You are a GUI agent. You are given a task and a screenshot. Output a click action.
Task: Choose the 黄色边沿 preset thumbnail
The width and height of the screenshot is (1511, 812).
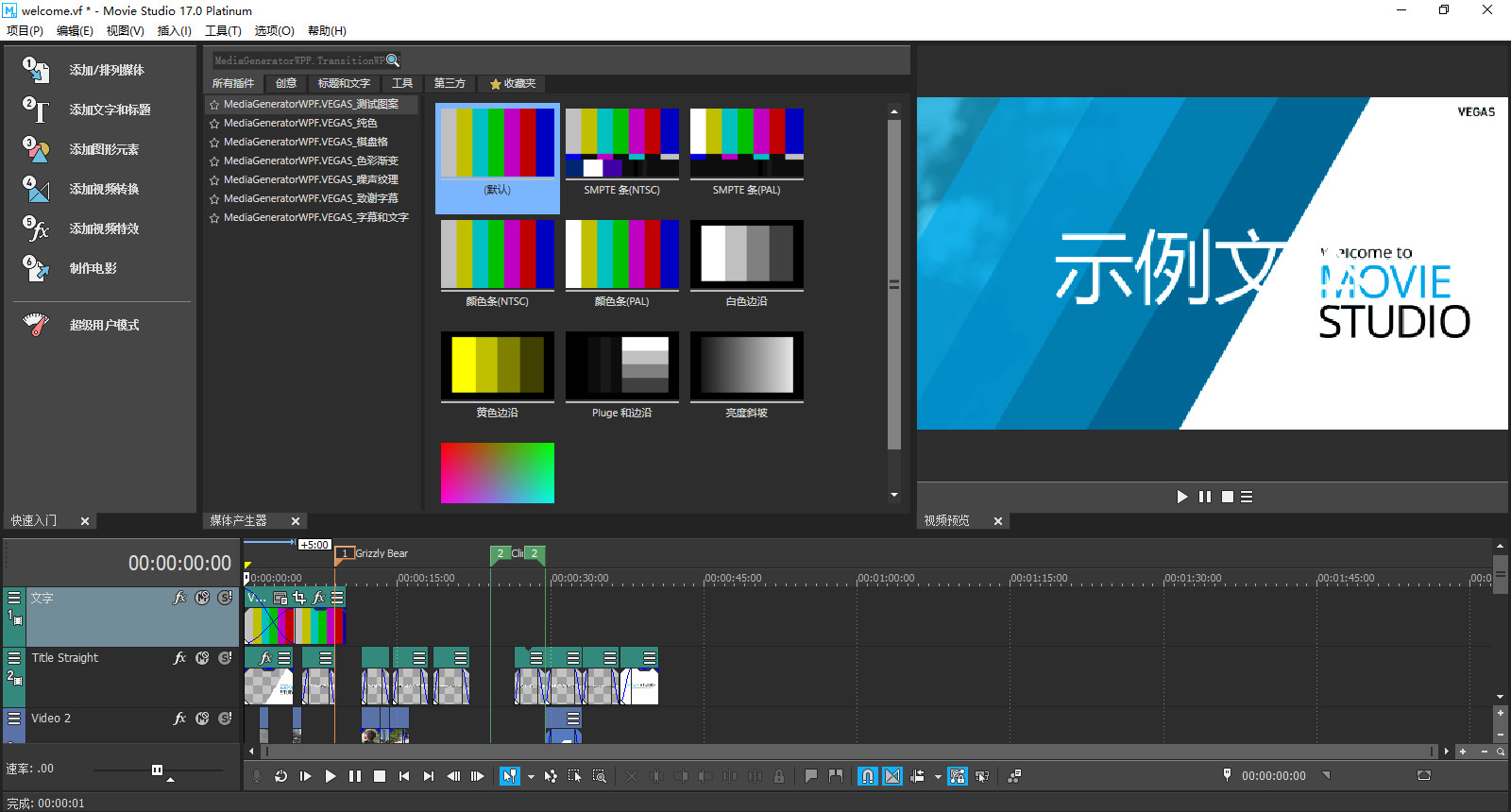[498, 375]
